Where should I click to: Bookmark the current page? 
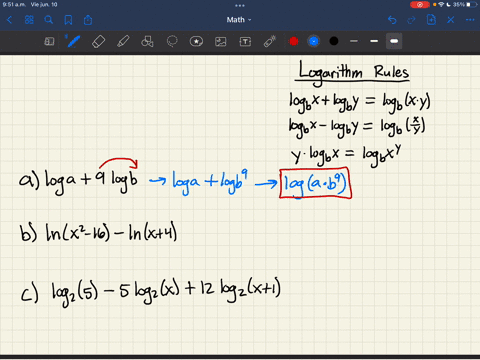pyautogui.click(x=68, y=20)
